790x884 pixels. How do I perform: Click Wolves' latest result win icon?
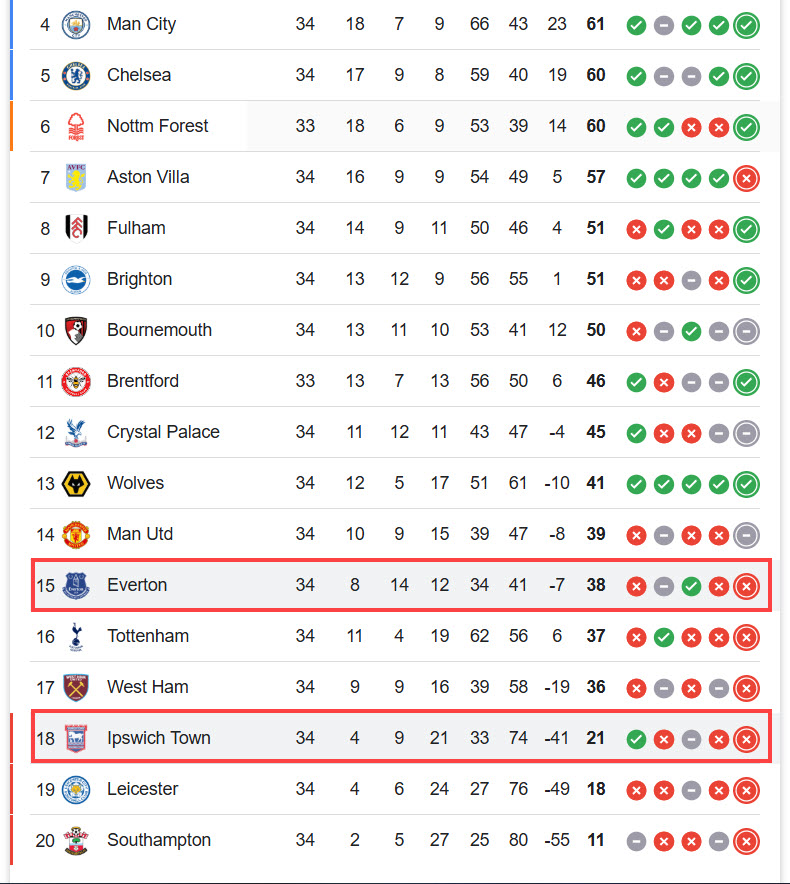point(746,484)
